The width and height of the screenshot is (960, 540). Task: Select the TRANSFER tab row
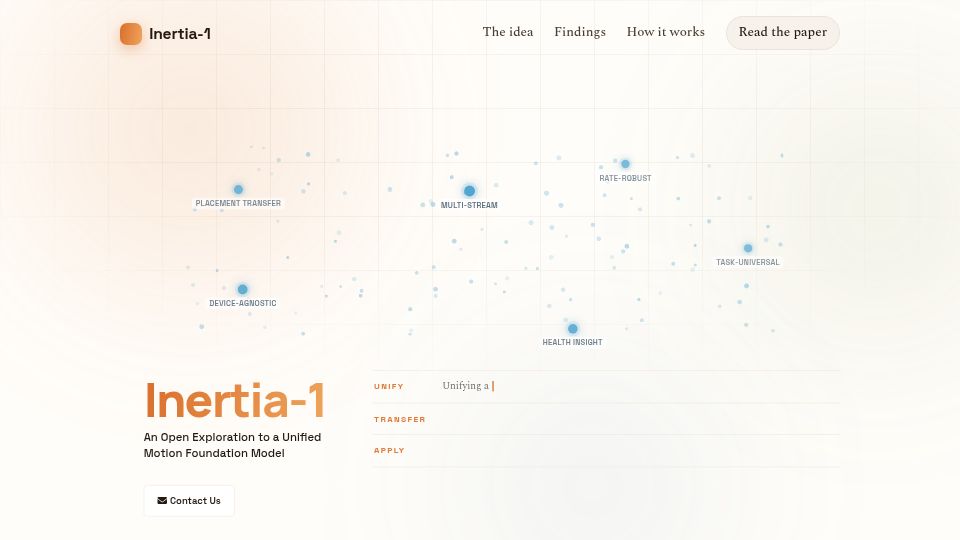point(606,419)
